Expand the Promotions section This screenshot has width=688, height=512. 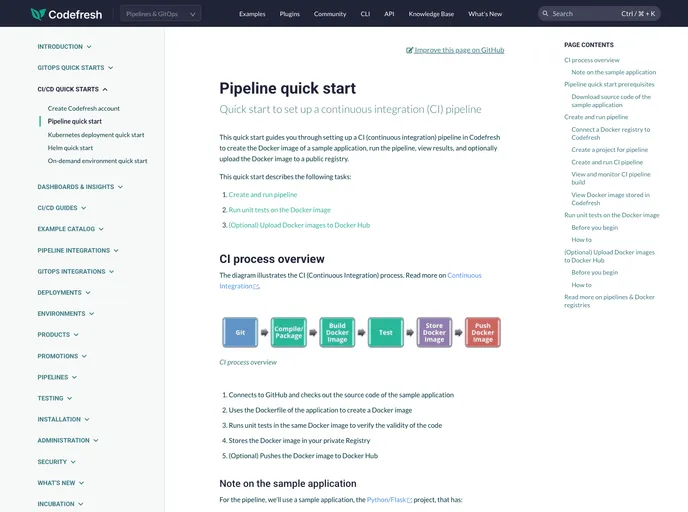click(x=62, y=356)
